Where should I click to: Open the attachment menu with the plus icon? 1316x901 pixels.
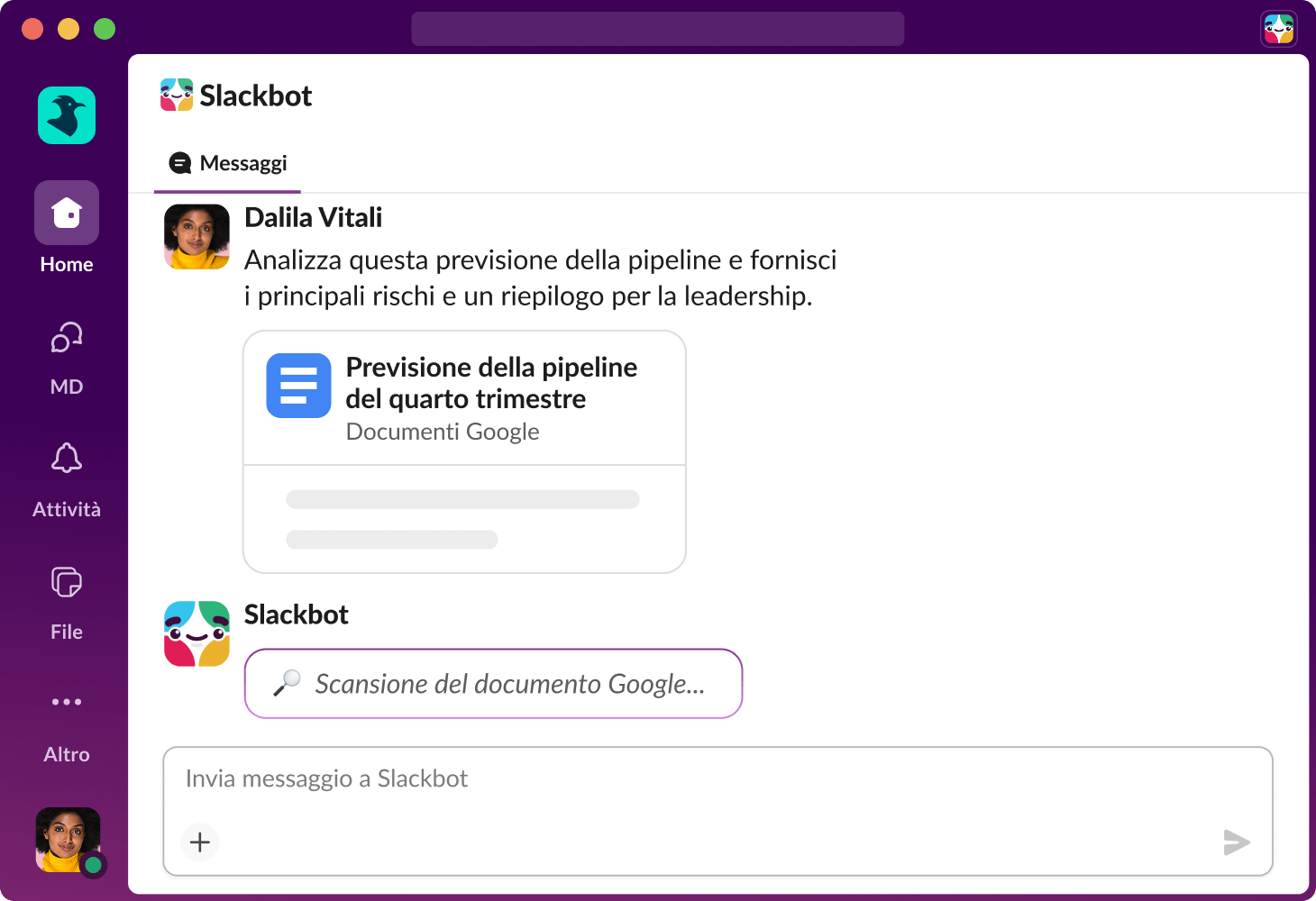199,842
